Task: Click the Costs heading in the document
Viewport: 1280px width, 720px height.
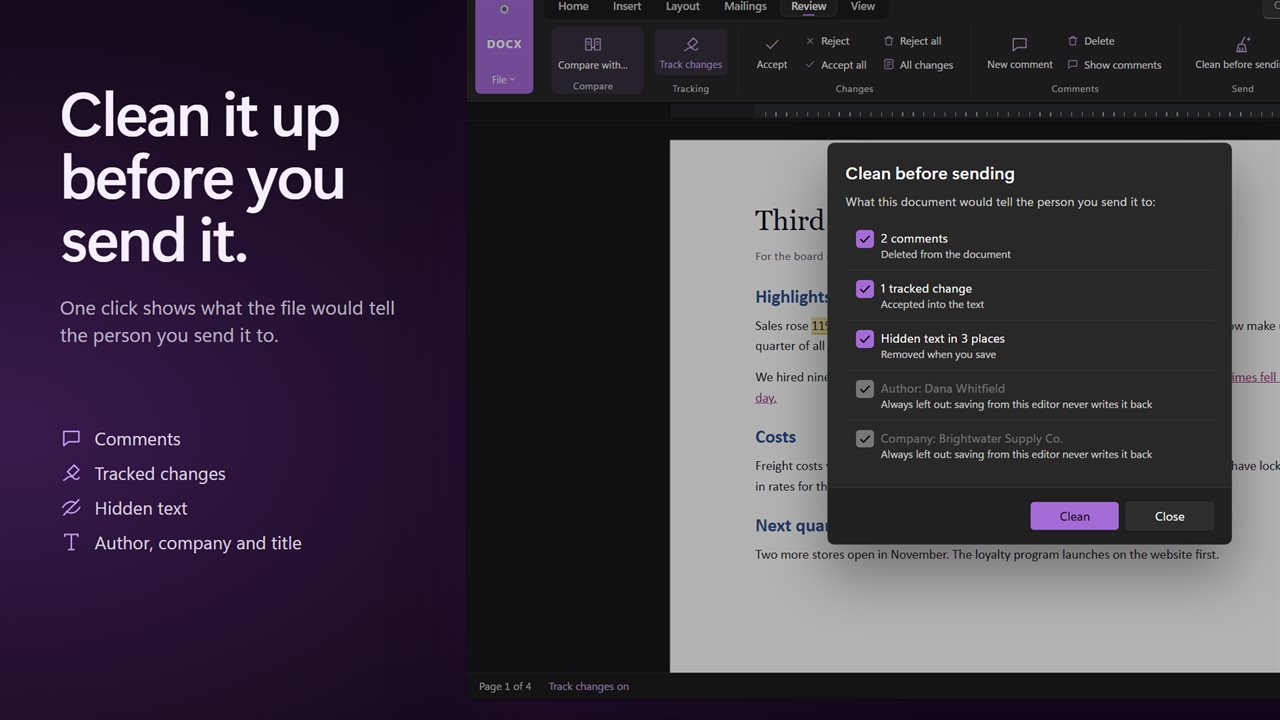Action: click(x=776, y=437)
